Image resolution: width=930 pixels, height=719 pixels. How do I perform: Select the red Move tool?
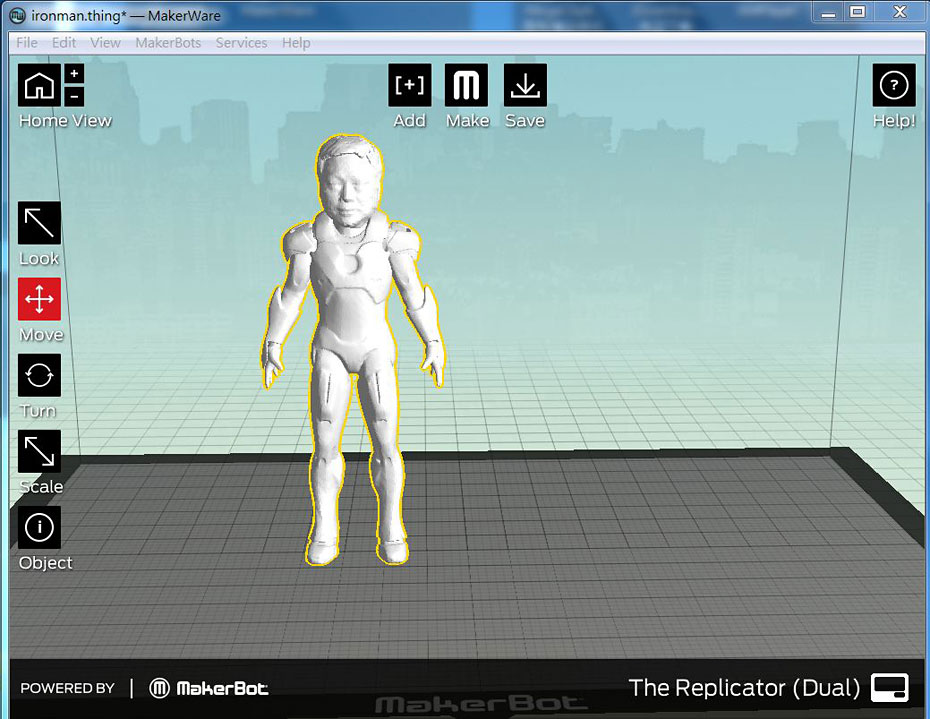39,299
